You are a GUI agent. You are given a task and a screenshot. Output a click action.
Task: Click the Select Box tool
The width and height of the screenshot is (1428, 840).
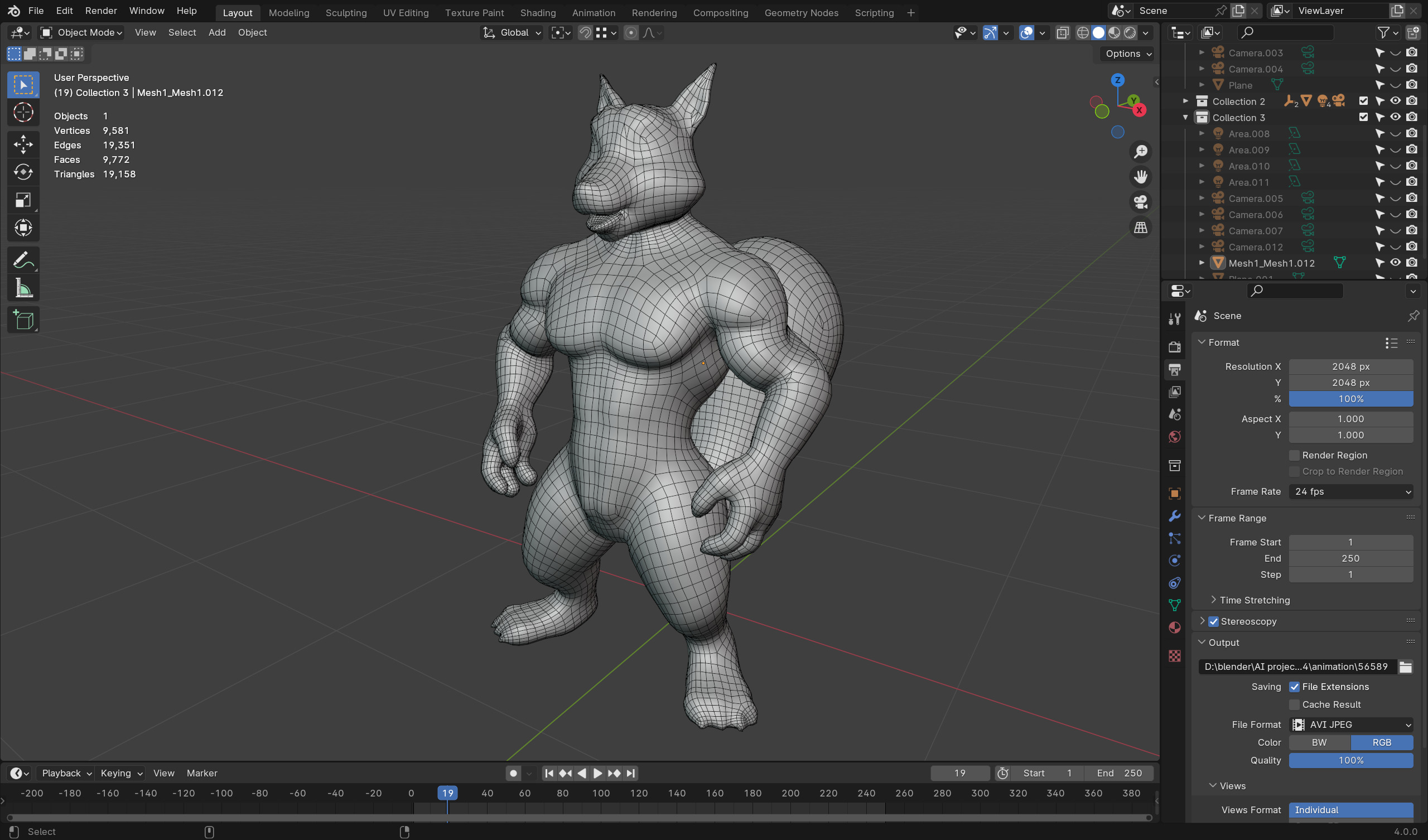click(23, 85)
